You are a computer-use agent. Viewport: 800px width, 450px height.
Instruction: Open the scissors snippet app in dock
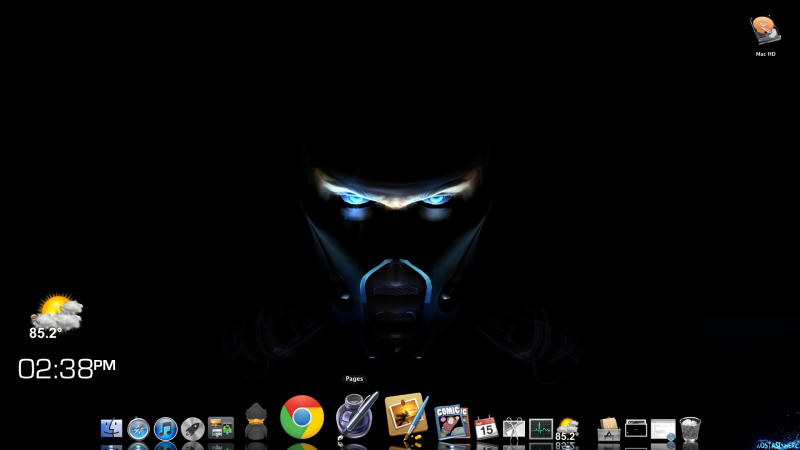pyautogui.click(x=514, y=429)
